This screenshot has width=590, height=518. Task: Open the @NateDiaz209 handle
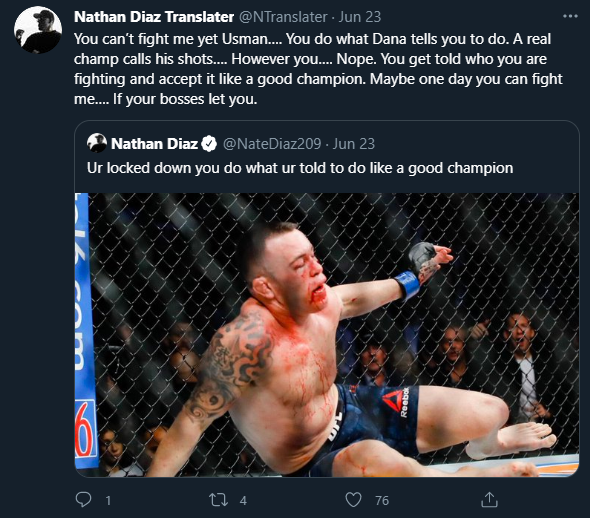click(x=272, y=144)
